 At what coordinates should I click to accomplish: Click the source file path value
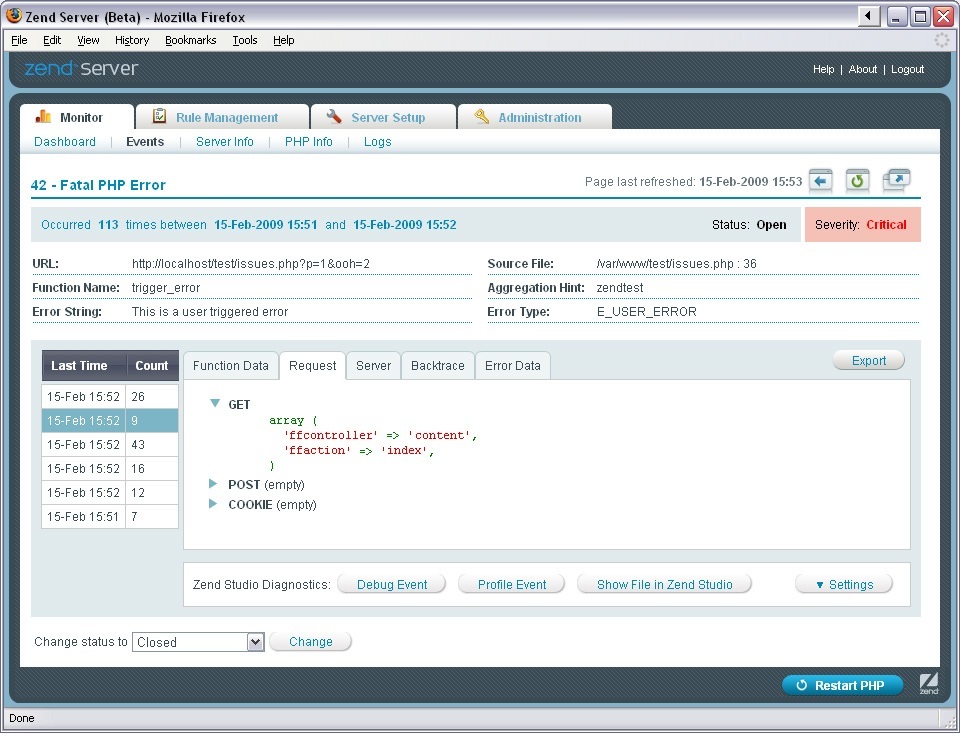tap(677, 264)
